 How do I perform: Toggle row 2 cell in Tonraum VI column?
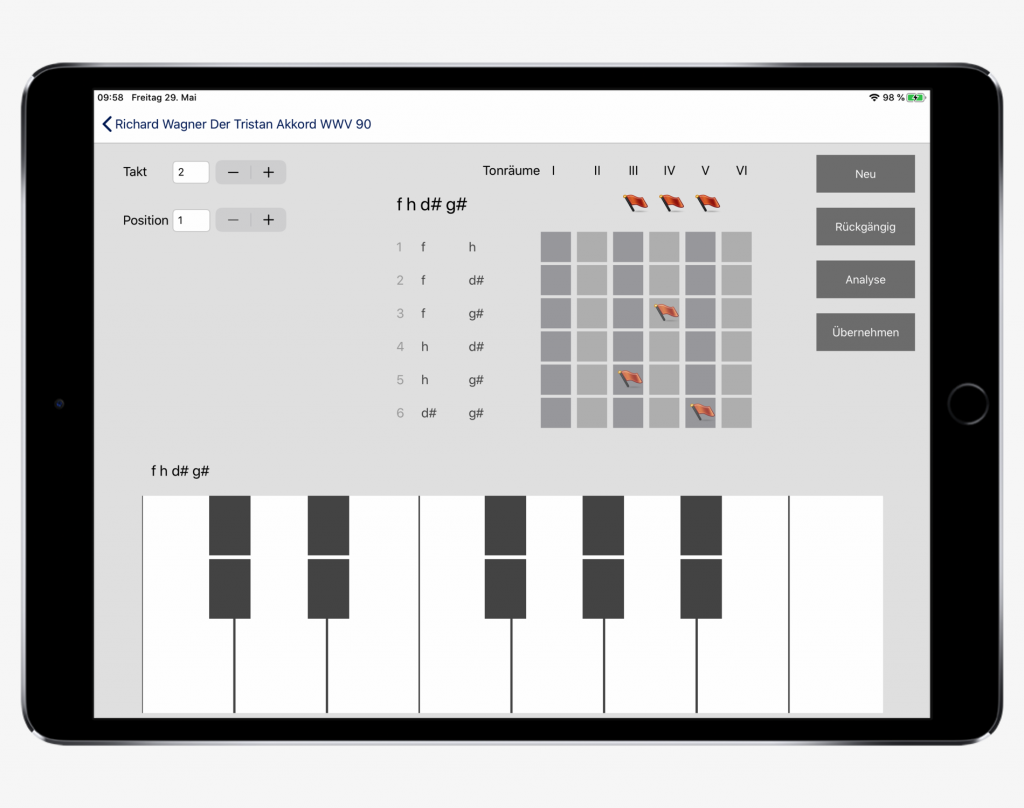tap(736, 280)
